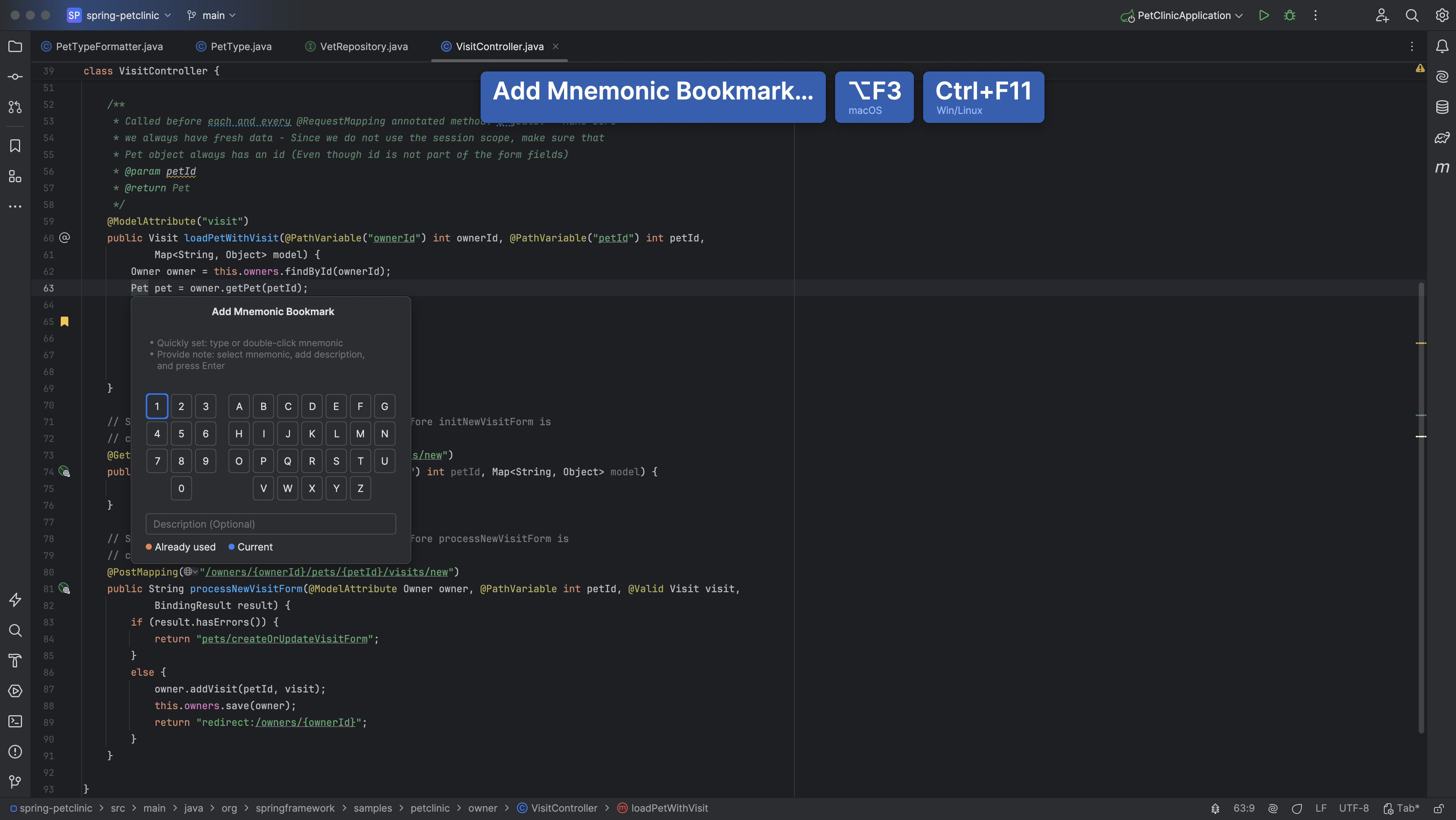Click the UTF-8 encoding indicator
1456x820 pixels.
(x=1354, y=808)
